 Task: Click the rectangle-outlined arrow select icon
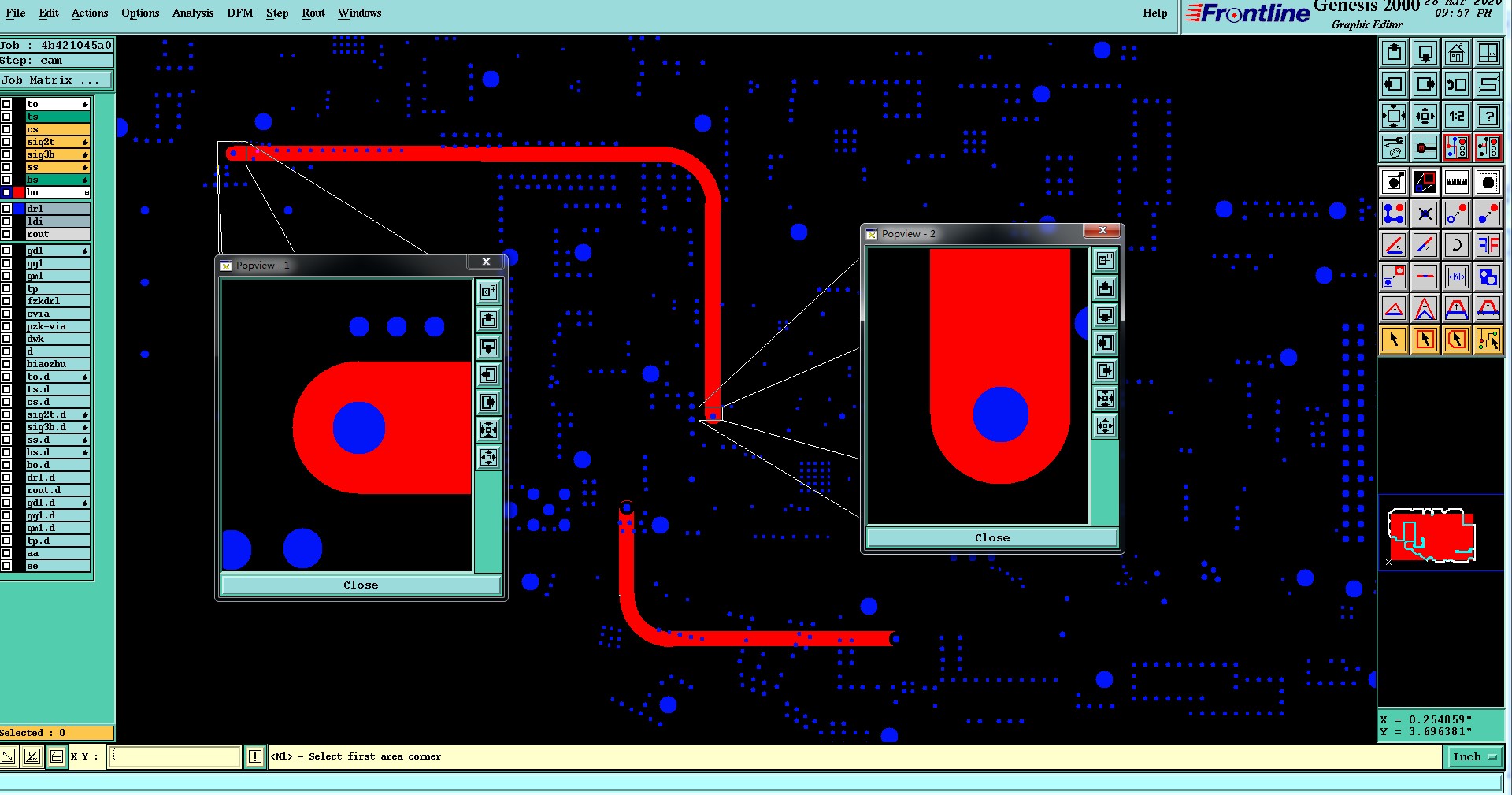pyautogui.click(x=1425, y=340)
